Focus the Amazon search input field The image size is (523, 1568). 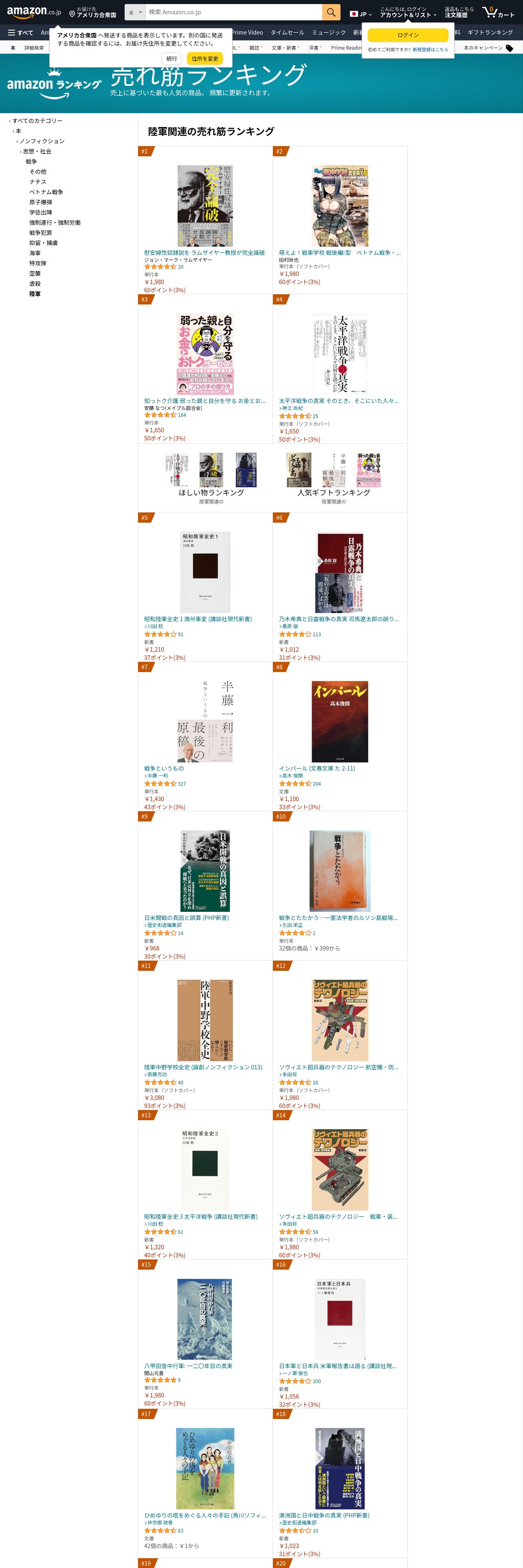pyautogui.click(x=233, y=12)
